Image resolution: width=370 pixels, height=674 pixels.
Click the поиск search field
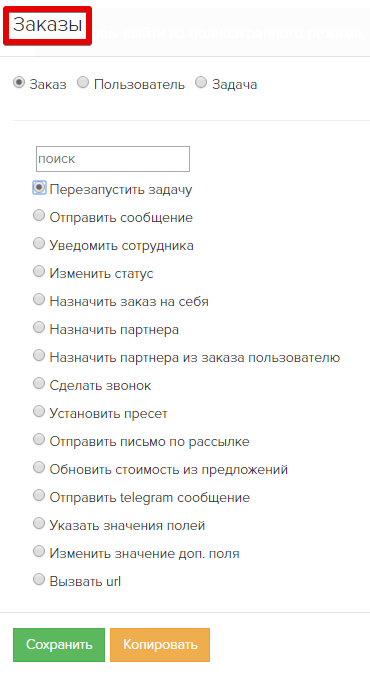(113, 159)
